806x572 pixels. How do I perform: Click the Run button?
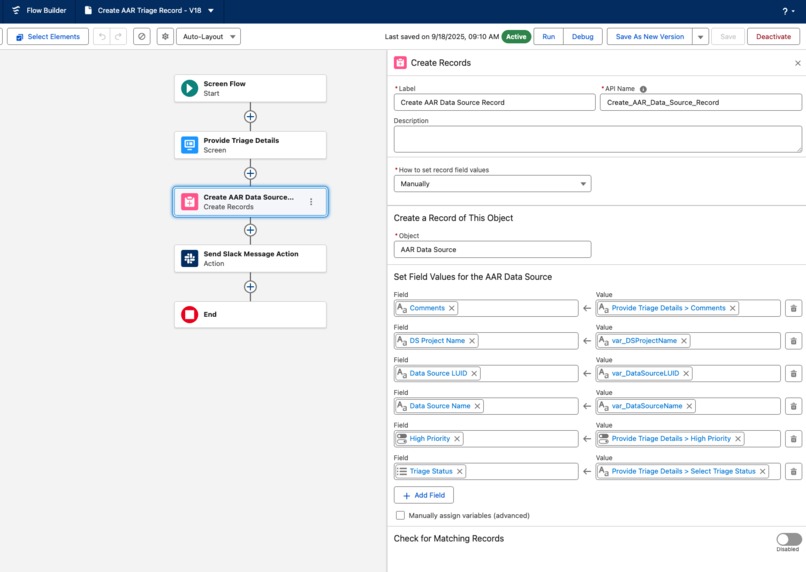(x=548, y=36)
